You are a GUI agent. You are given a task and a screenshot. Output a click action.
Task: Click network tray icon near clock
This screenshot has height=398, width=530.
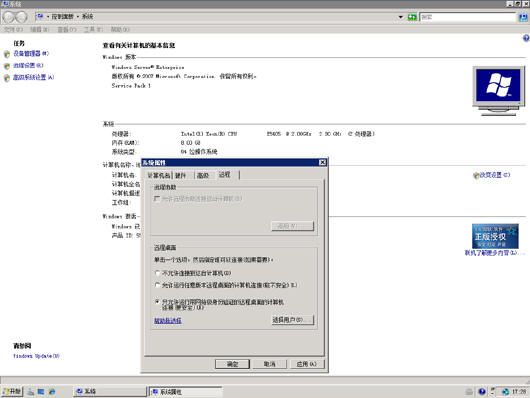click(x=505, y=392)
